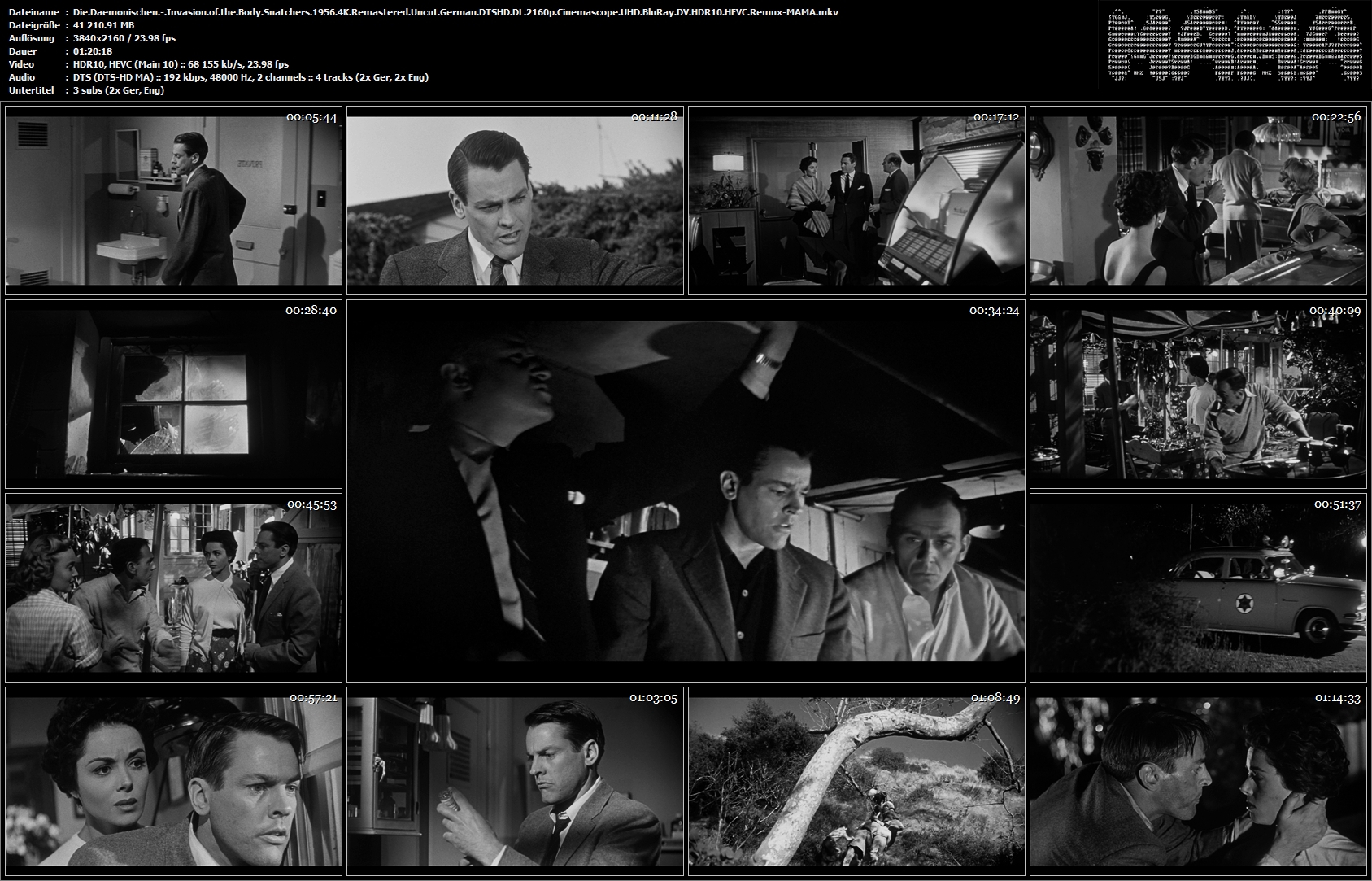Viewport: 1372px width, 881px height.
Task: Click the 00:05:44 timestamp text
Action: [311, 117]
